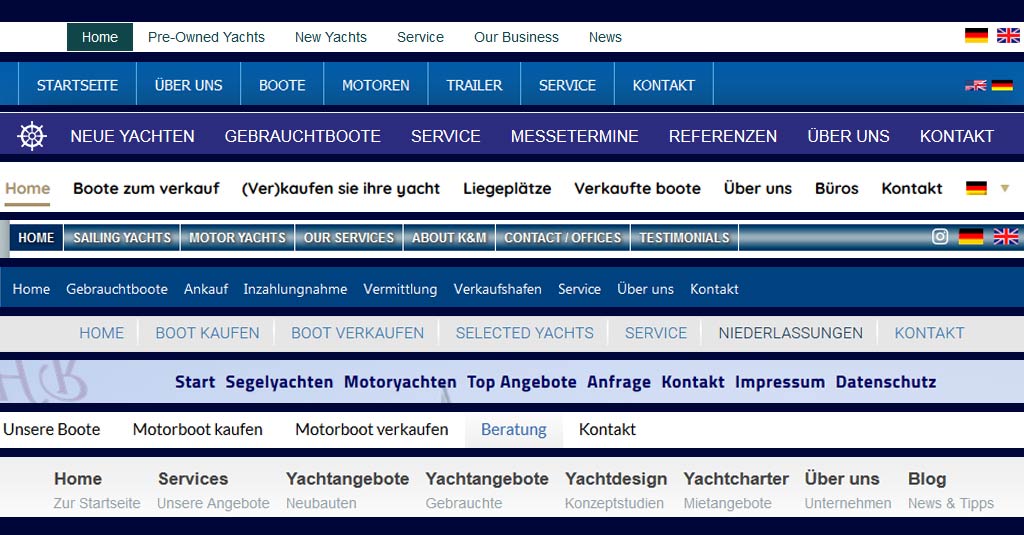Click the TESTIMONIALS tab

click(x=685, y=238)
